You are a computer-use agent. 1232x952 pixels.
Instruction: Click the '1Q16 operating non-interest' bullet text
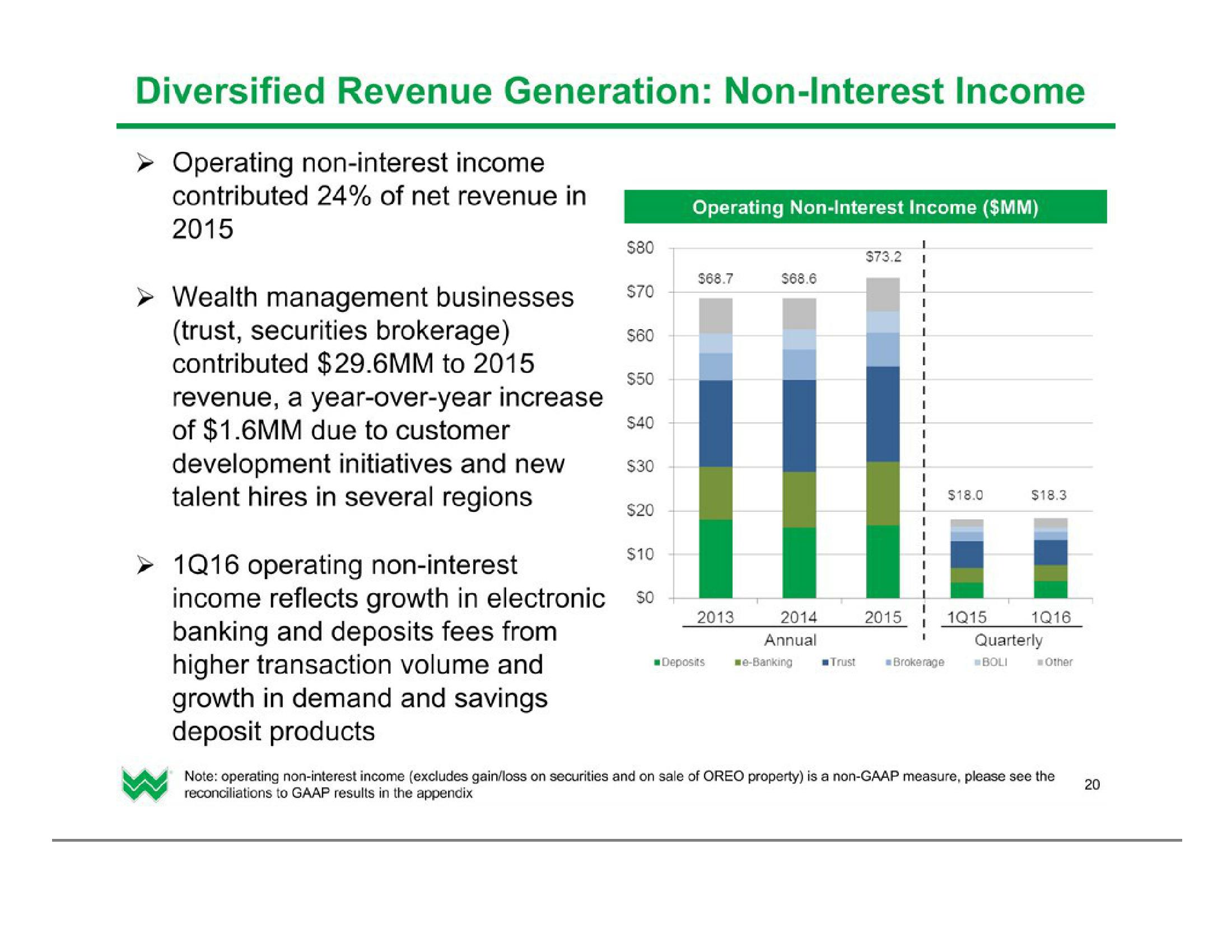389,648
